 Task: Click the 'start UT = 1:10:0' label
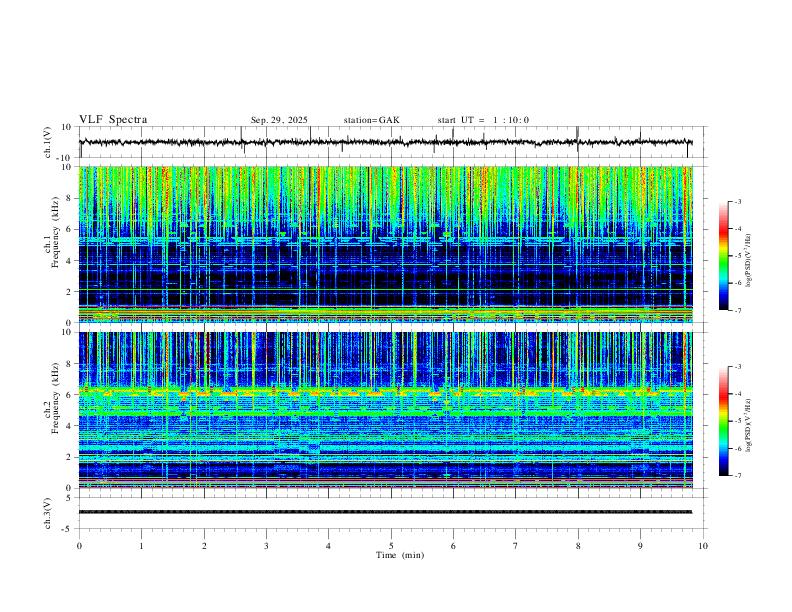pos(483,120)
